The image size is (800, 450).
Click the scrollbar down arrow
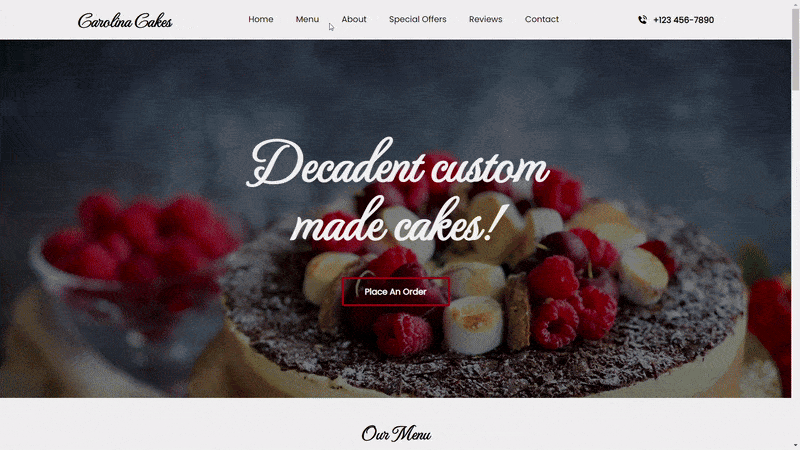pyautogui.click(x=795, y=446)
